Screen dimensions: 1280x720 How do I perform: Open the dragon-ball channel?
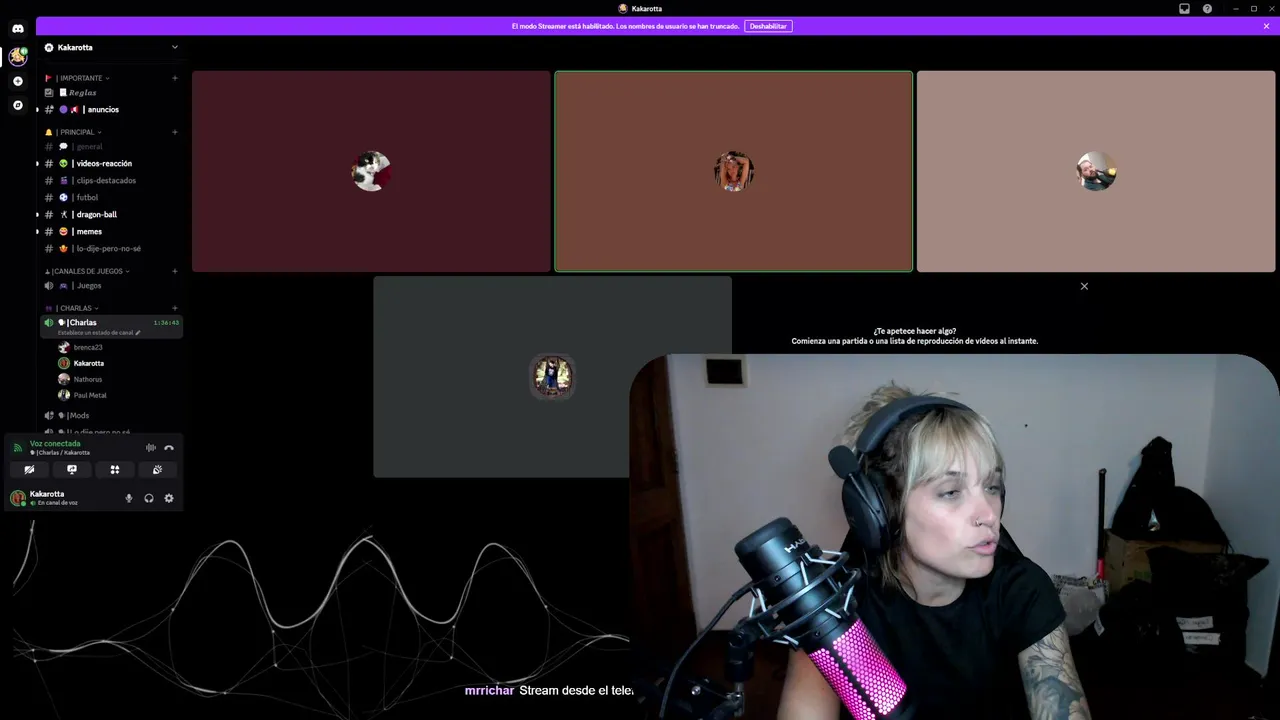tap(111, 215)
